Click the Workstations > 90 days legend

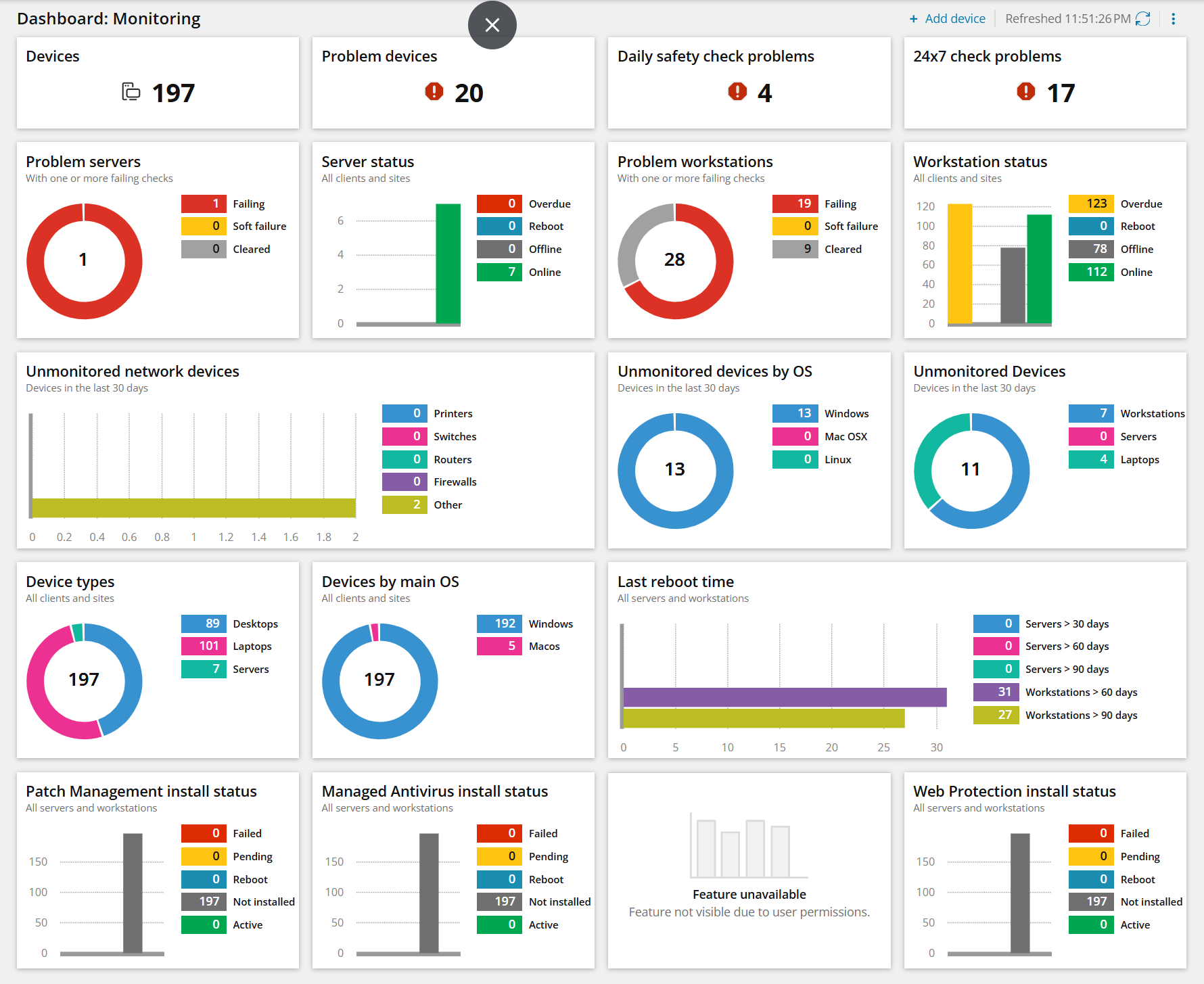(1055, 715)
